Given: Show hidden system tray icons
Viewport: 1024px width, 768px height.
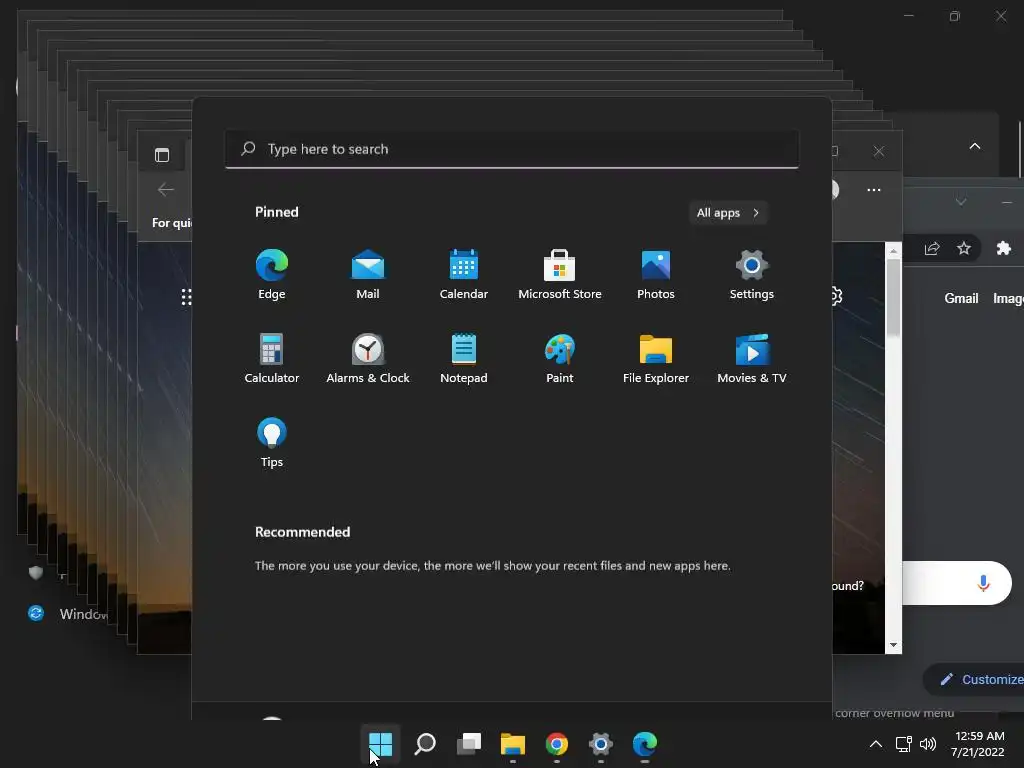Looking at the screenshot, I should 876,744.
